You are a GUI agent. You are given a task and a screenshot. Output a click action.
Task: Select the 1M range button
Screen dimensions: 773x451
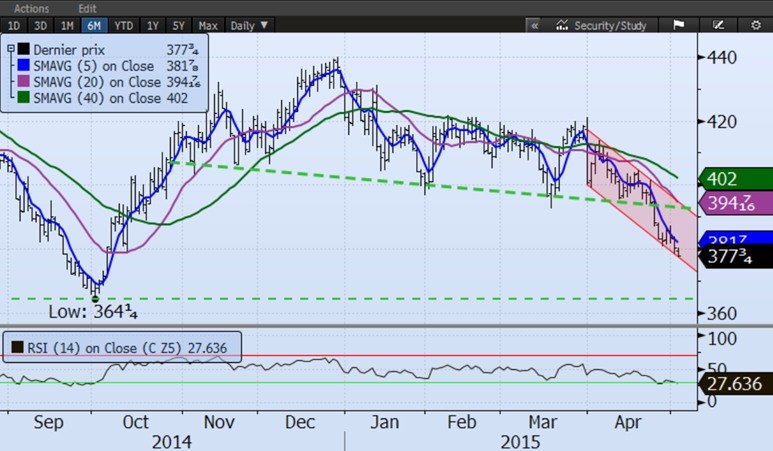click(67, 25)
